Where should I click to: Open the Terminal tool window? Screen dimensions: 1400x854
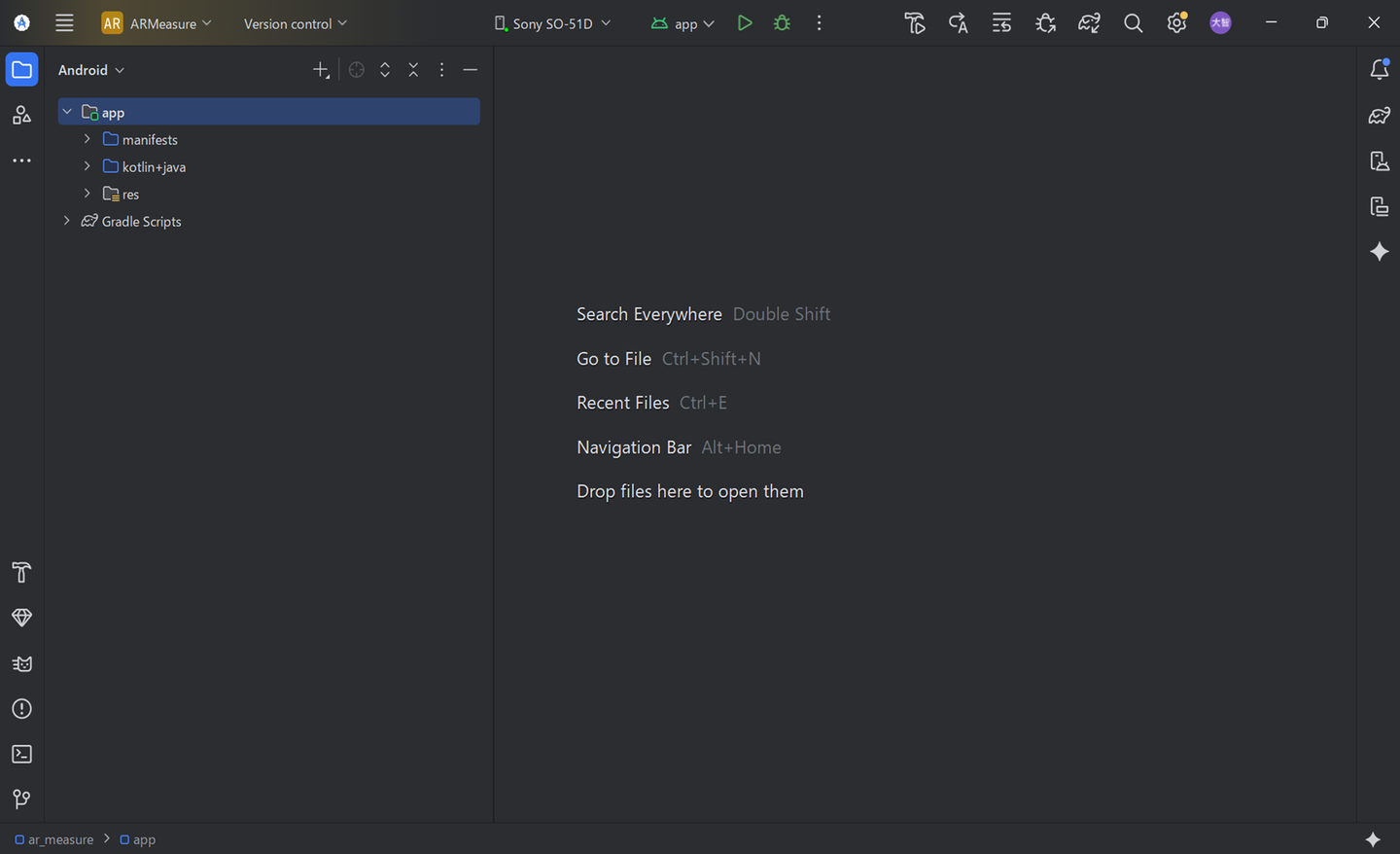tap(21, 755)
